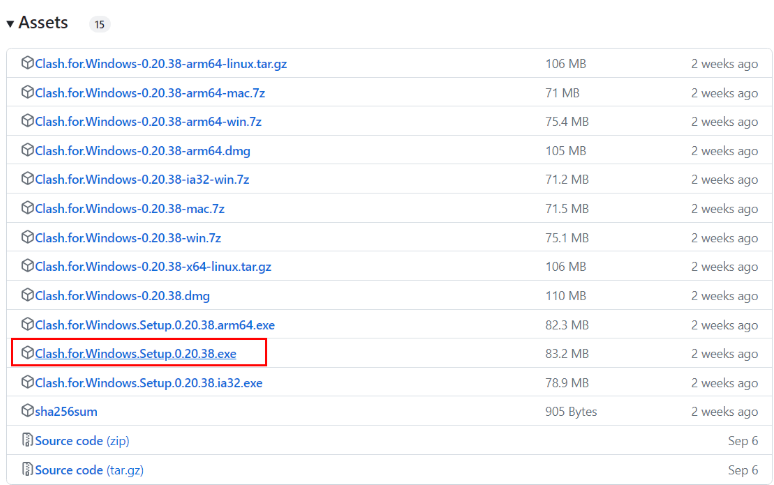Download Clash.for.Windows.Setup.0.20.38.exe installer
774x485 pixels.
pyautogui.click(x=136, y=354)
